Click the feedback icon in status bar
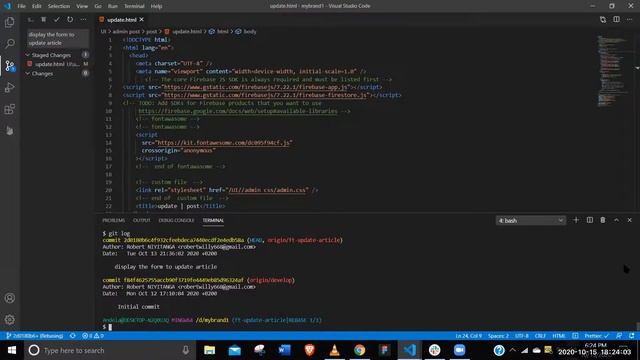640x360 pixels. coord(619,336)
